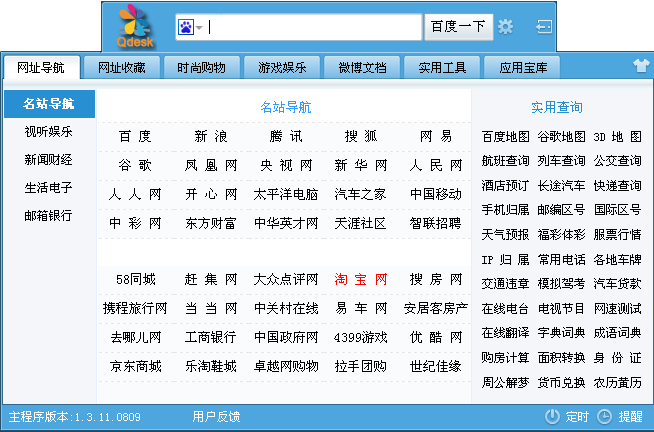654x432 pixels.
Task: Open the 人人网 link
Action: (135, 194)
